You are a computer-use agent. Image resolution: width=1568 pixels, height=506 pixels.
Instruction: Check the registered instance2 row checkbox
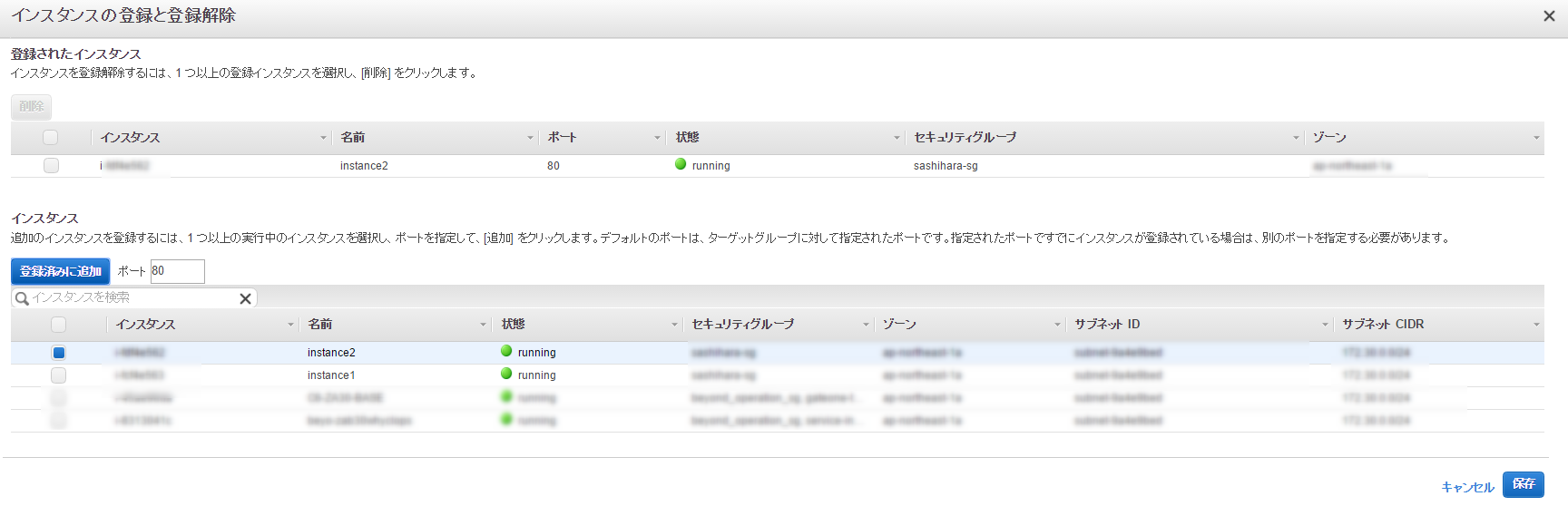(51, 165)
